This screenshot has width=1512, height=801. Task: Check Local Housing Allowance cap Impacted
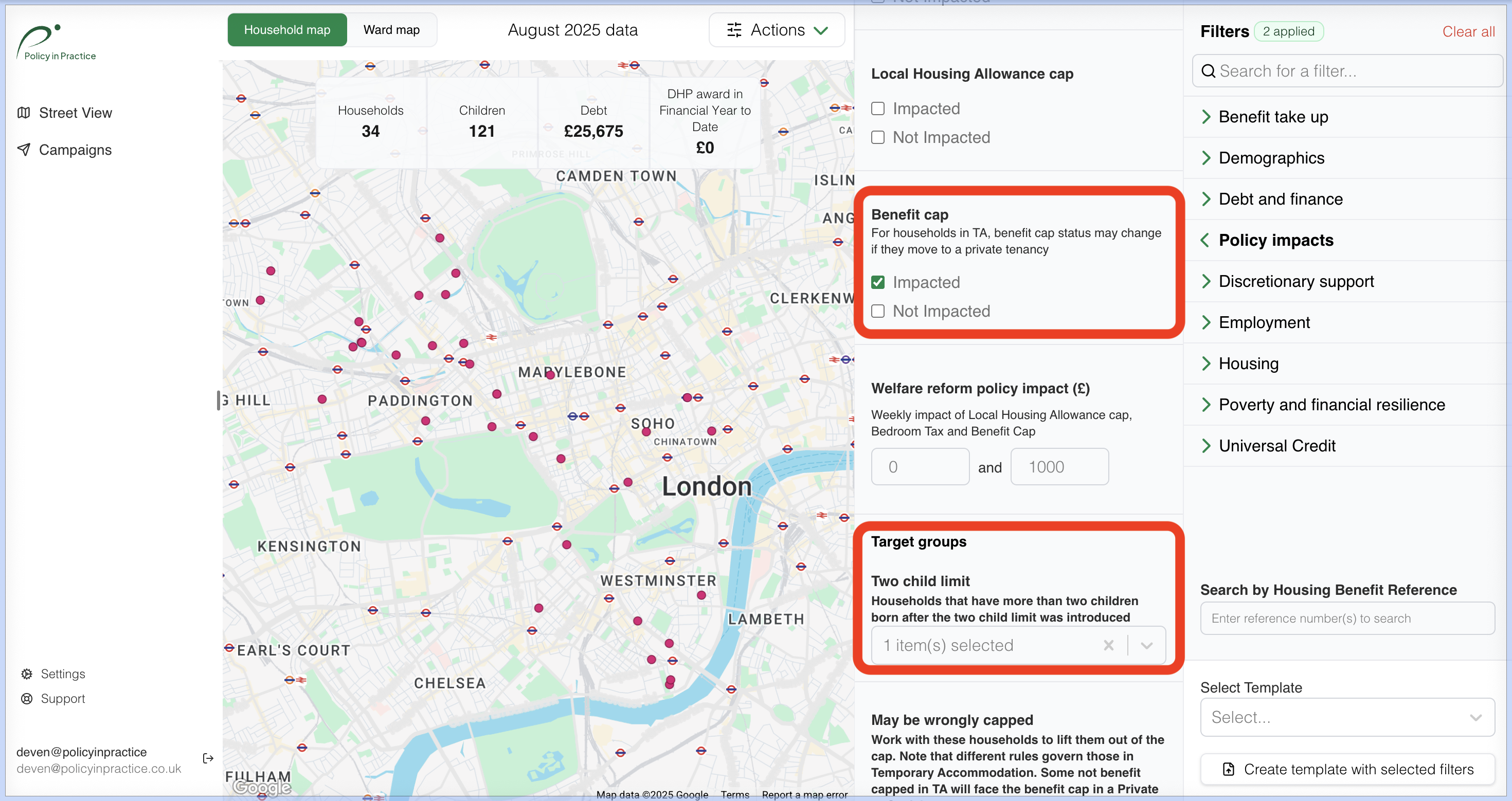(x=877, y=108)
